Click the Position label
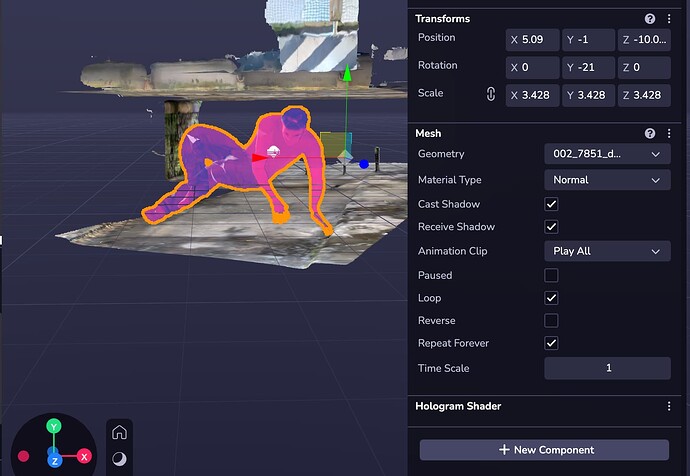 (x=437, y=37)
